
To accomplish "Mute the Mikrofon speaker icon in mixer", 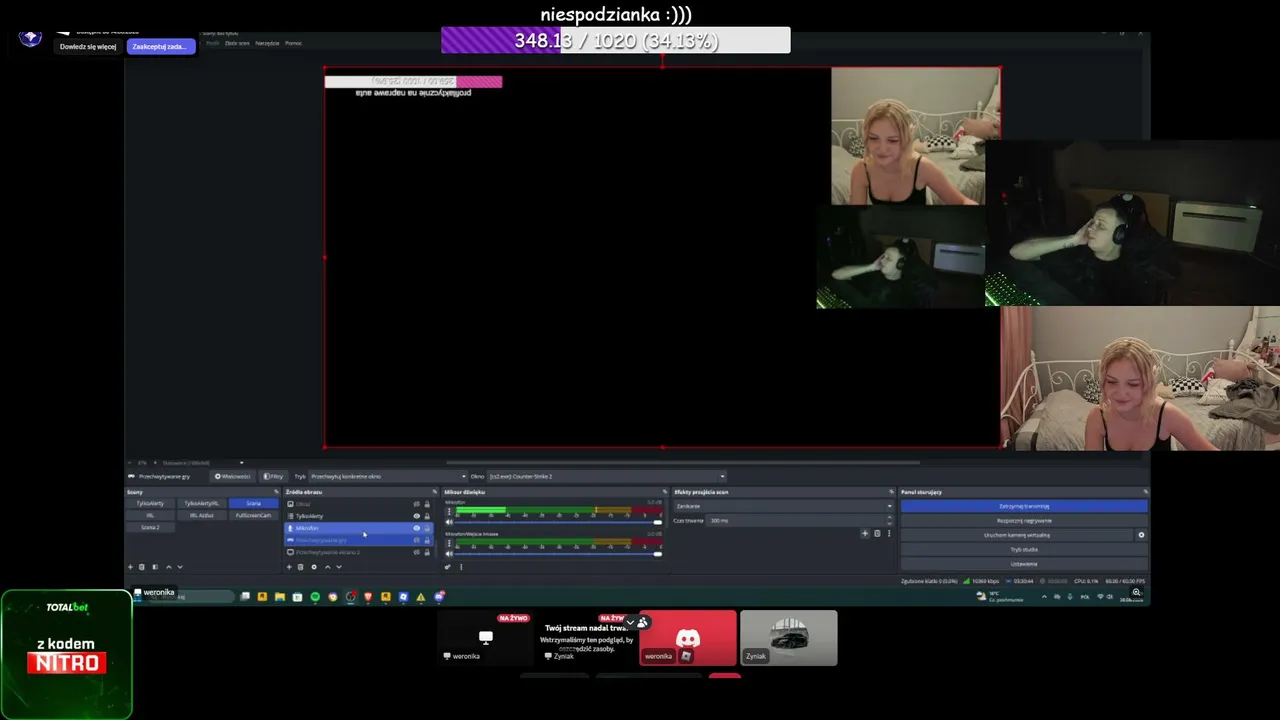I will coord(449,522).
